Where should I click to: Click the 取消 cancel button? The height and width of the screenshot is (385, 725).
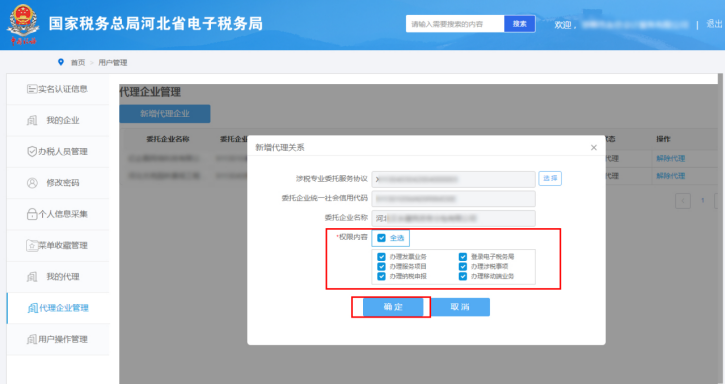pyautogui.click(x=460, y=307)
